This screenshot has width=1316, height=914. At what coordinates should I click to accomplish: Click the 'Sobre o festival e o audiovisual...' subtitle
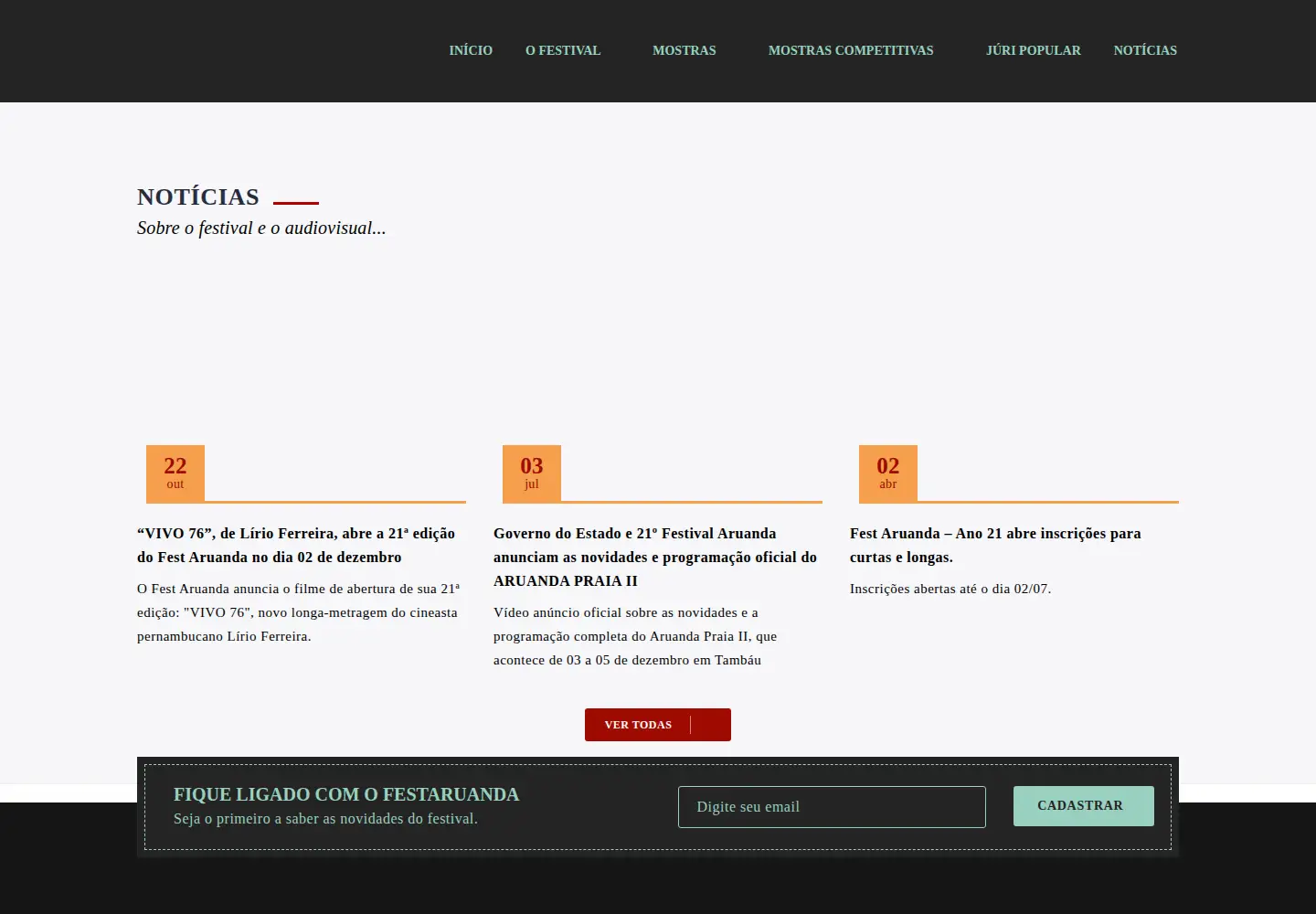point(261,228)
